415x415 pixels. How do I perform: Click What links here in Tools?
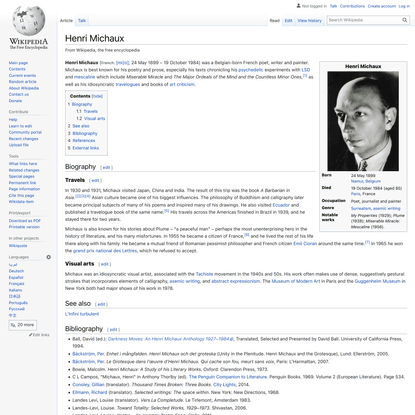pos(23,164)
